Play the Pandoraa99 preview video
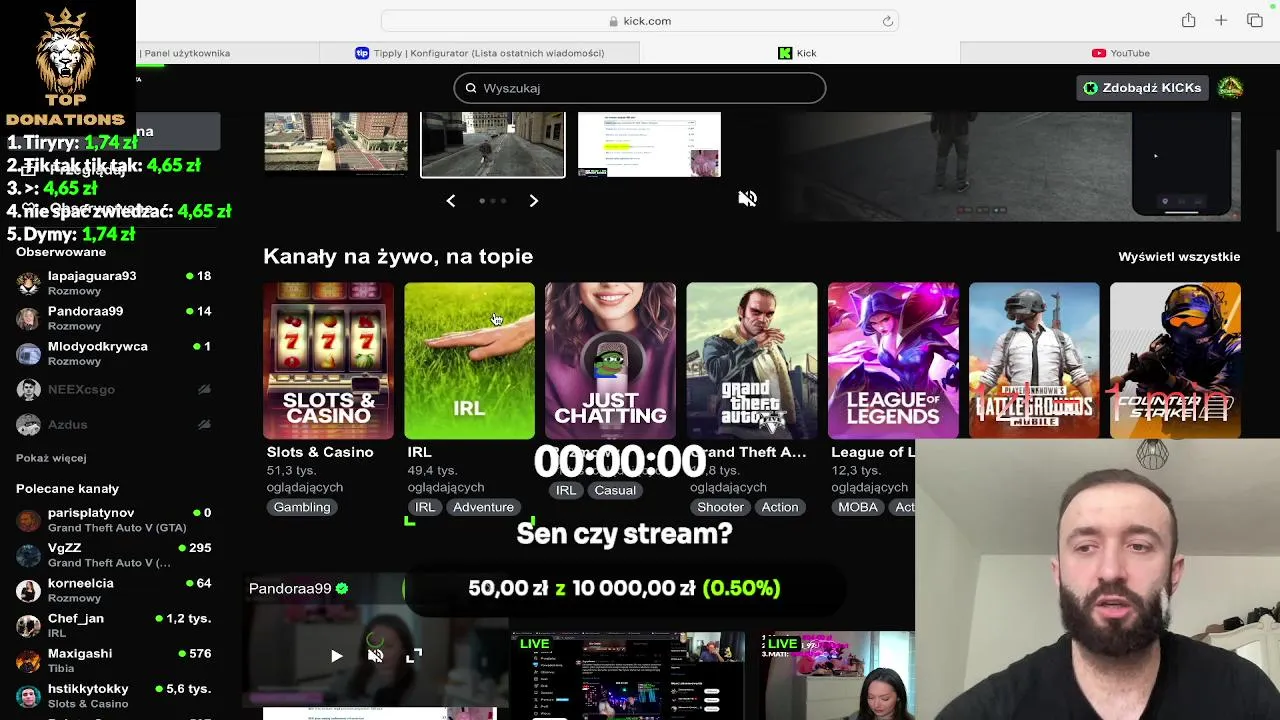The image size is (1280, 720). [336, 656]
